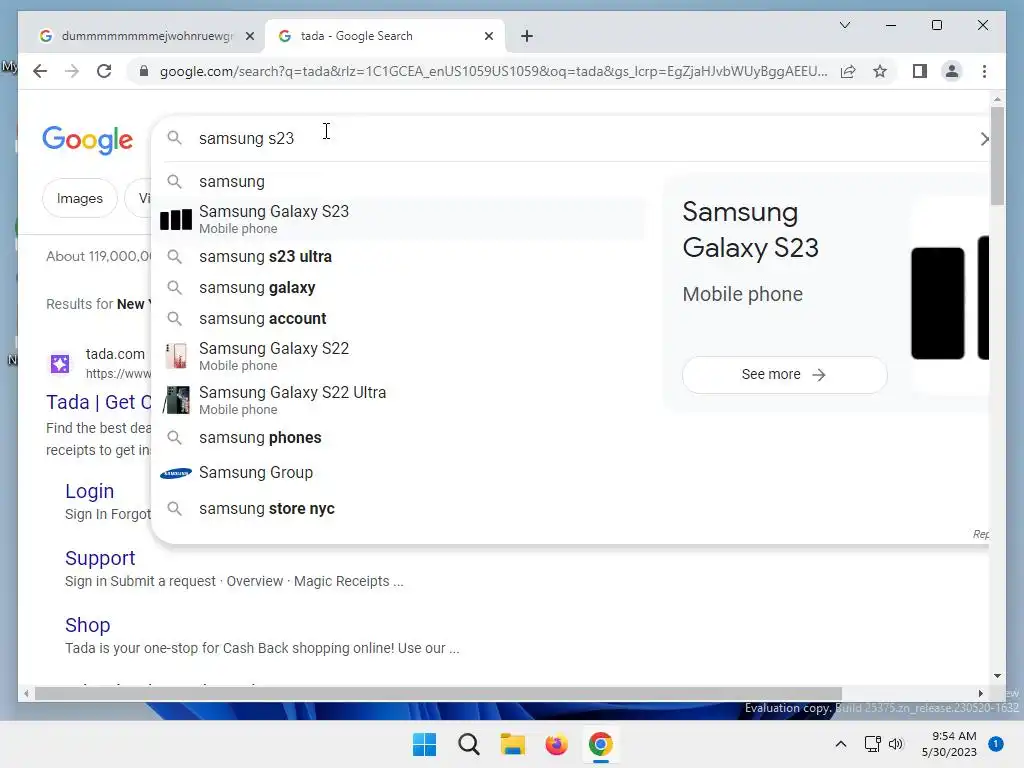Viewport: 1024px width, 768px height.
Task: Open Windows taskbar search
Action: pyautogui.click(x=468, y=744)
